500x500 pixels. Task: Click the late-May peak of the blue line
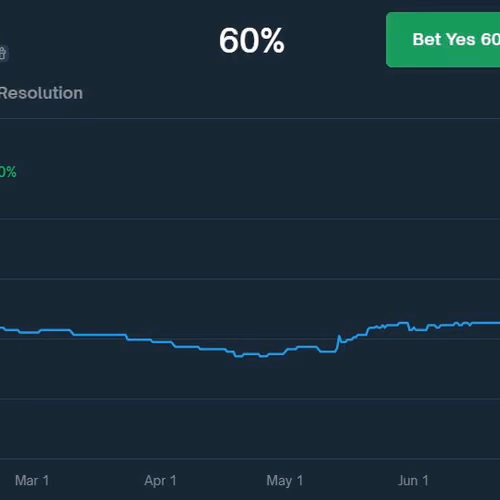(x=403, y=323)
